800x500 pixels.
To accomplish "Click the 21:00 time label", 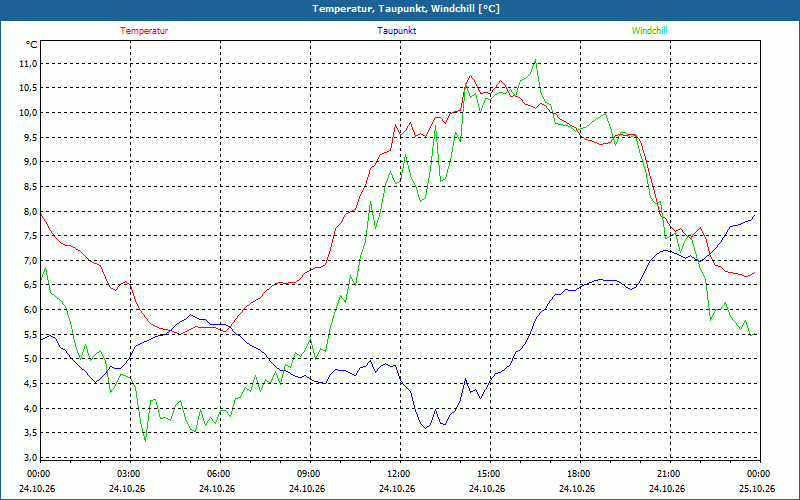I will click(668, 474).
